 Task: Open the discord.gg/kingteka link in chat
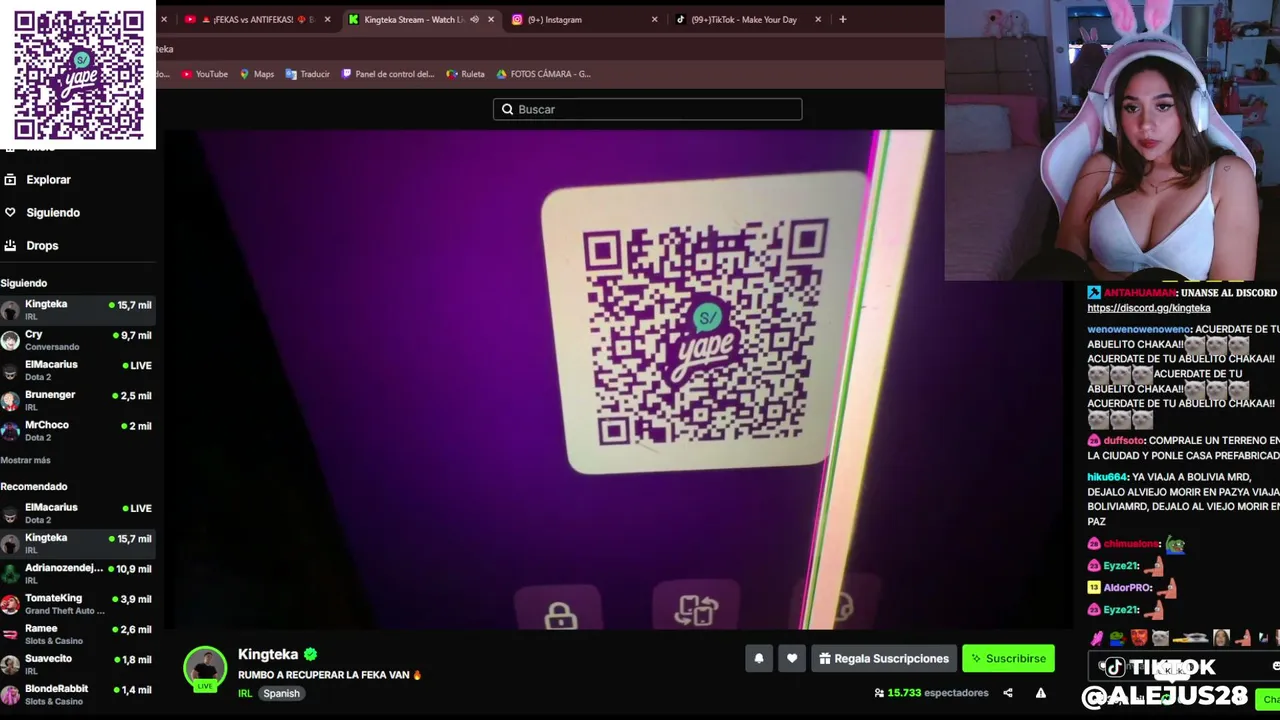click(x=1149, y=308)
